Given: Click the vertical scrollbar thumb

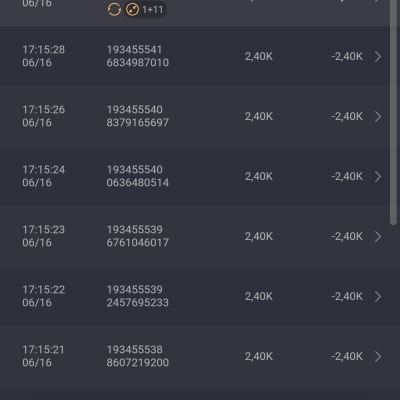Looking at the screenshot, I should (393, 112).
